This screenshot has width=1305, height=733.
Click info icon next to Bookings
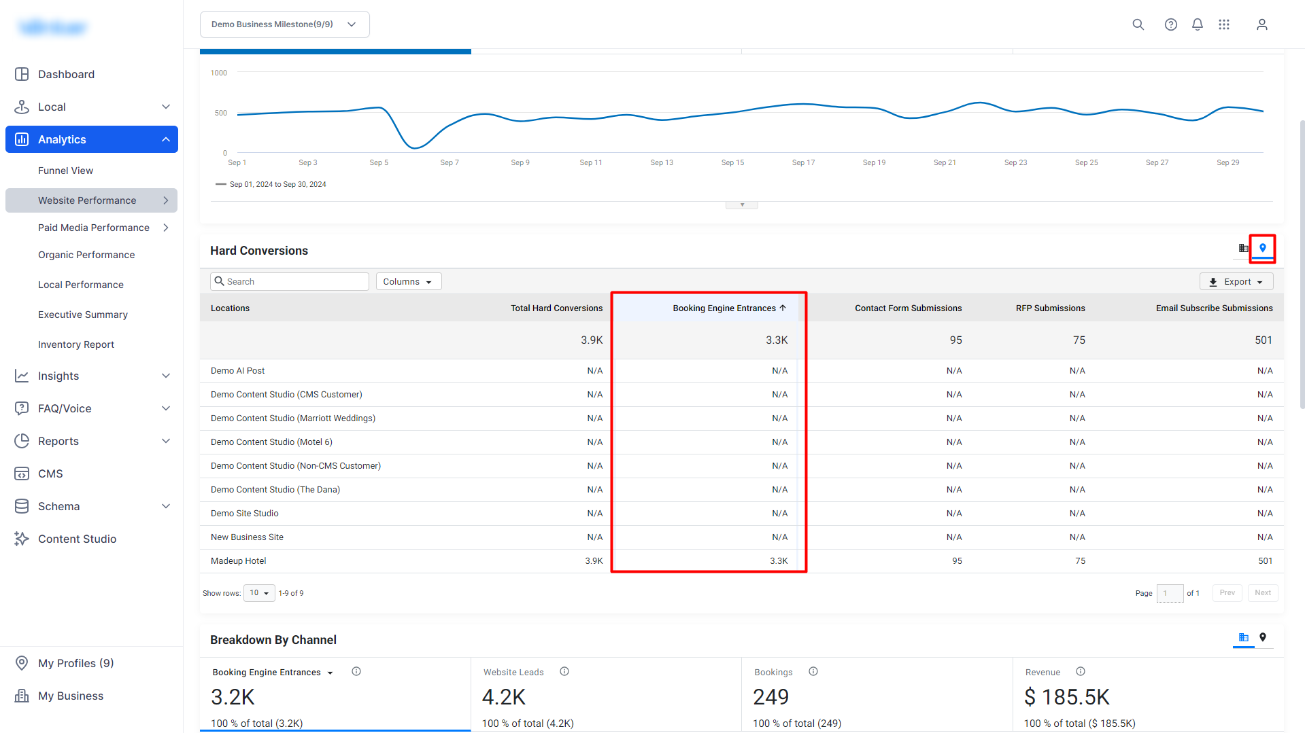point(813,672)
